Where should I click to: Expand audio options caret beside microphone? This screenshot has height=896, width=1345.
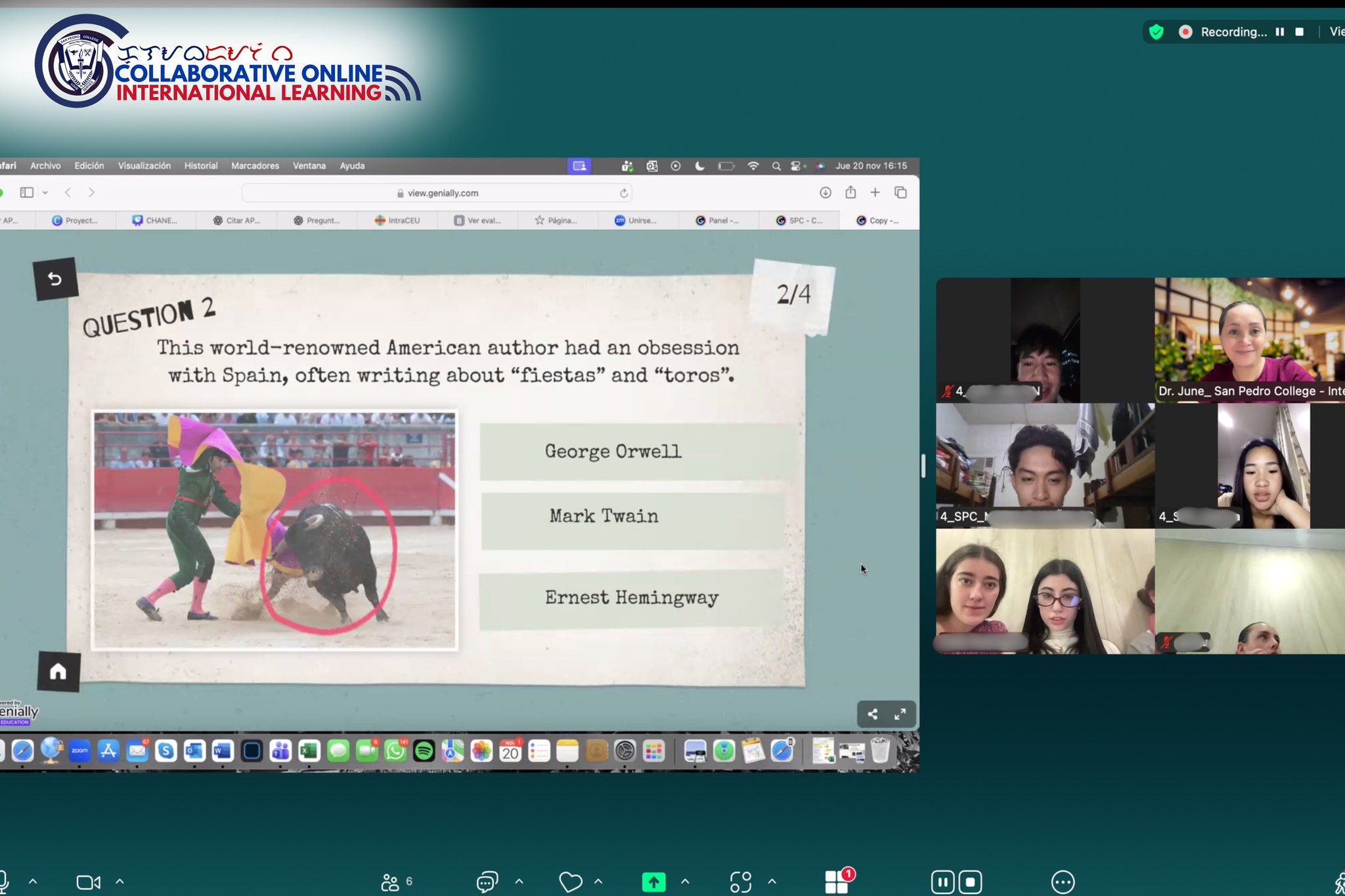coord(33,882)
